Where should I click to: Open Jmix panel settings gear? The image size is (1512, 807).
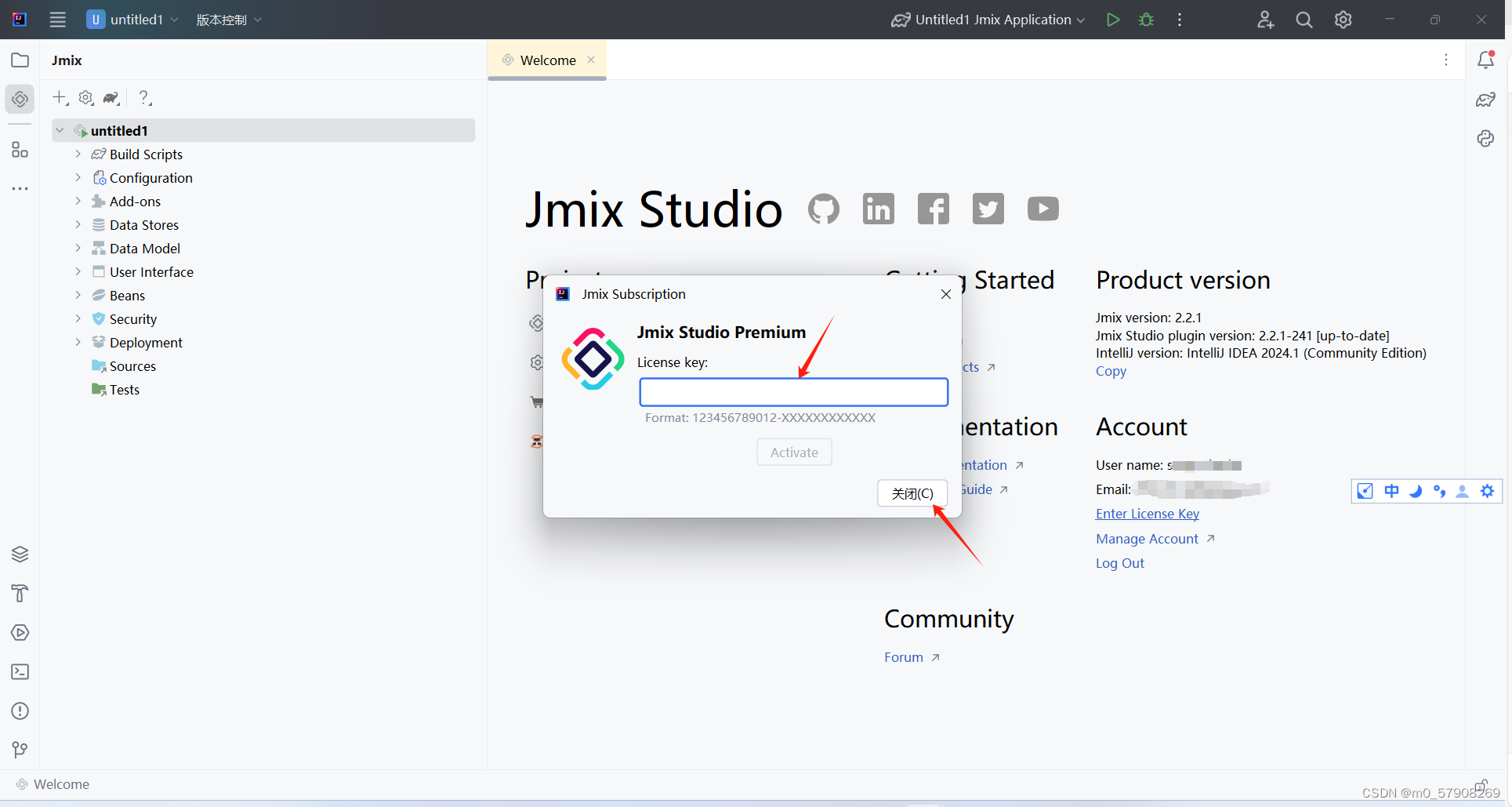point(85,97)
